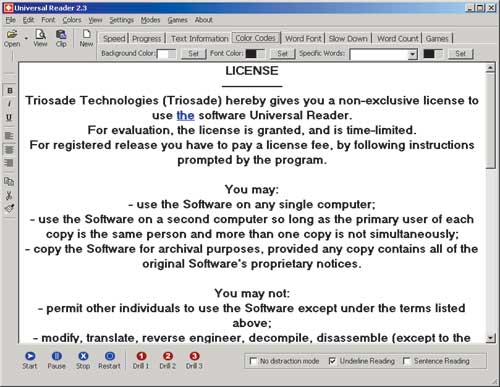500x387 pixels.
Task: Align text right using the side toolbar
Action: 9,163
